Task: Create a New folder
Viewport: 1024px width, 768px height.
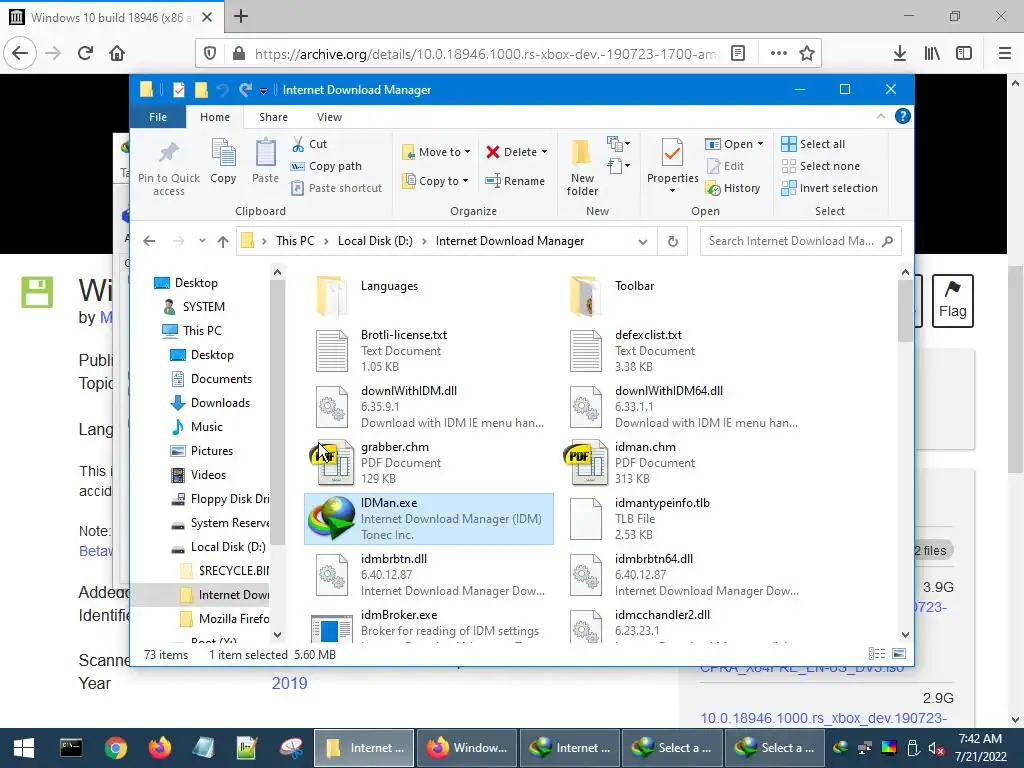Action: pos(582,167)
